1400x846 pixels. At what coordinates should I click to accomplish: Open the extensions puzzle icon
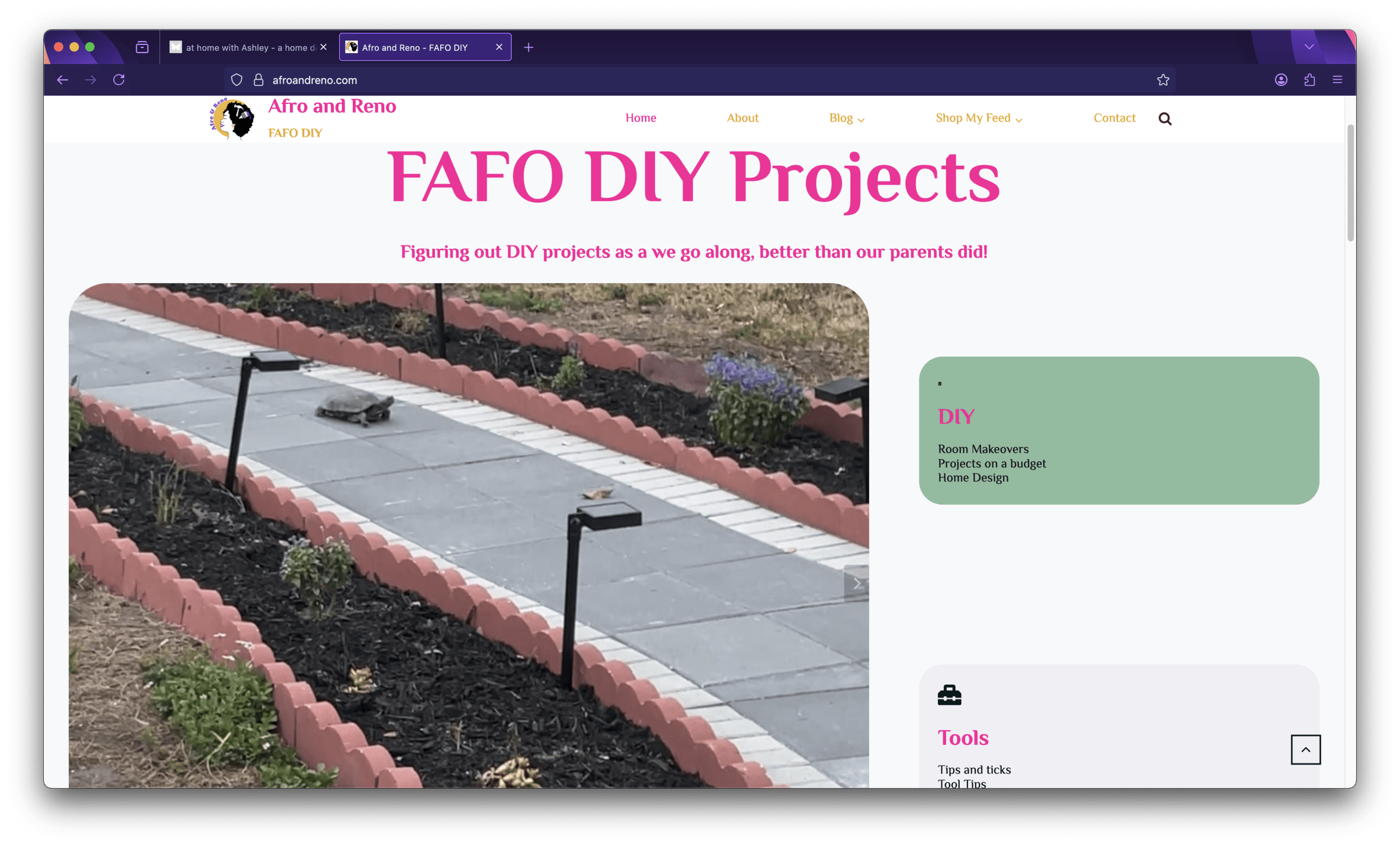click(1310, 80)
